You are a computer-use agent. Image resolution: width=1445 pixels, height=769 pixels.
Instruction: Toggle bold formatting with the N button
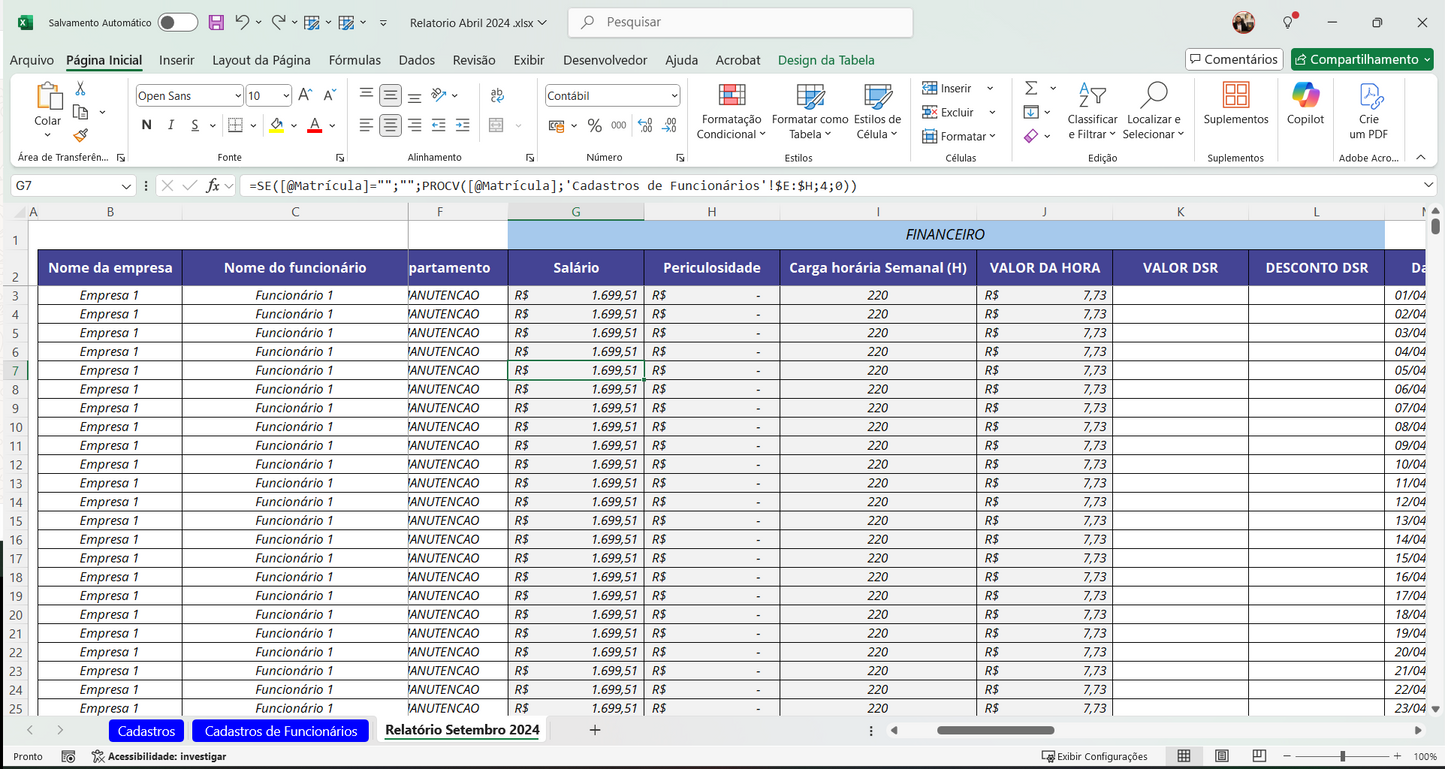[x=145, y=124]
